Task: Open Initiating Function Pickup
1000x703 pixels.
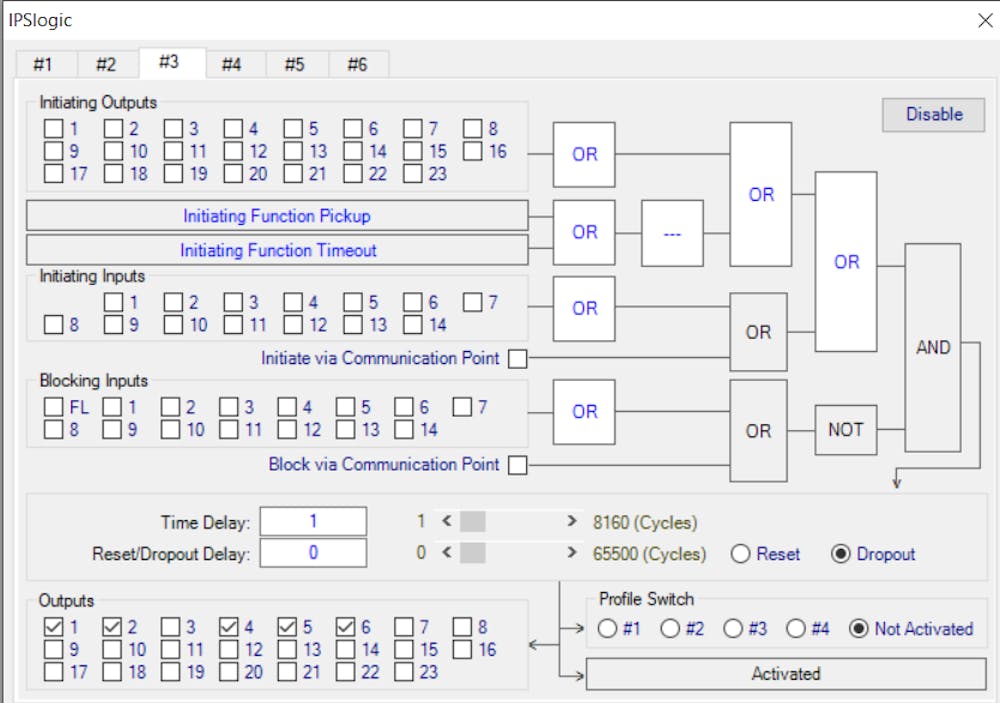Action: pyautogui.click(x=277, y=216)
